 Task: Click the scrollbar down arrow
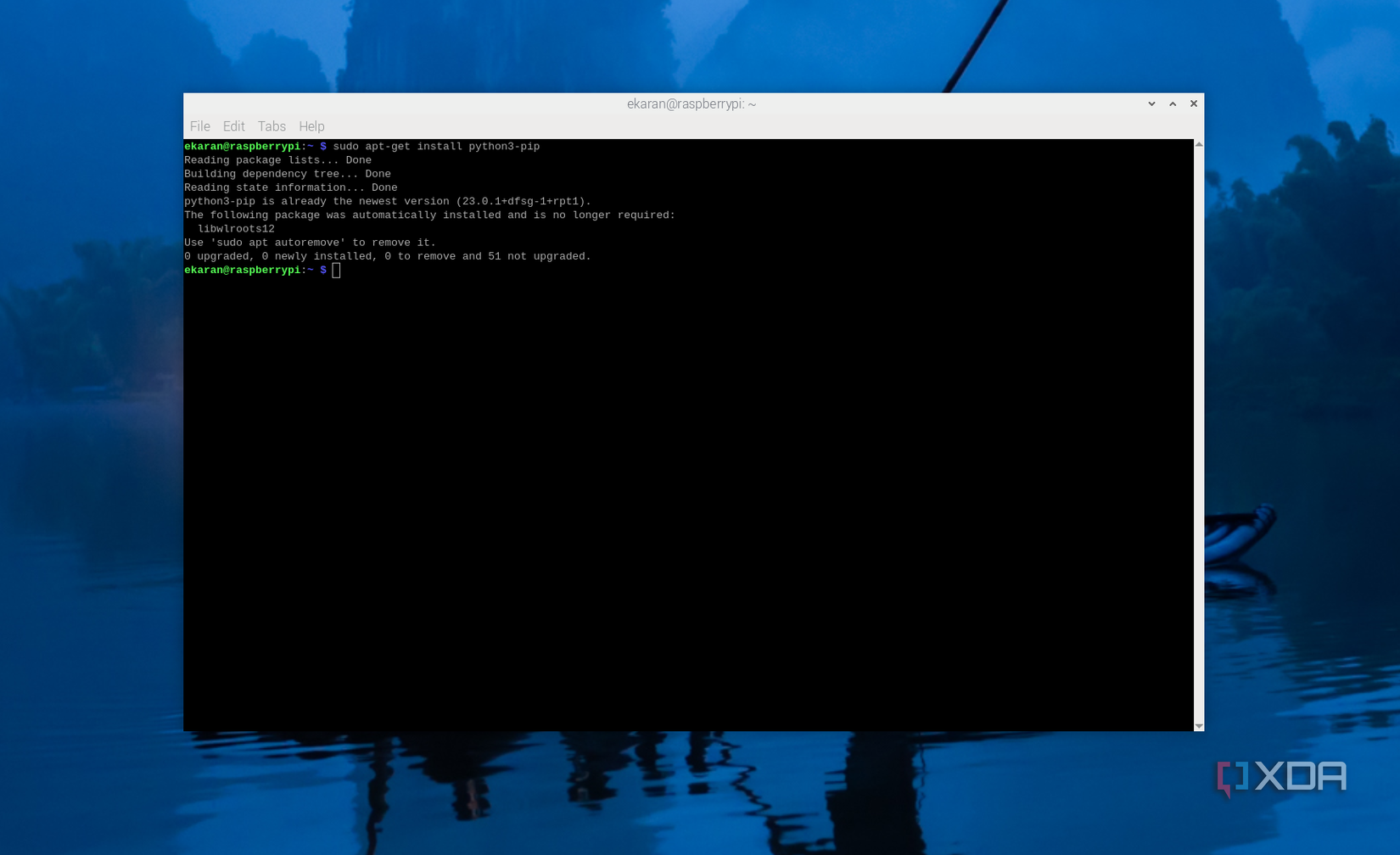(1197, 726)
